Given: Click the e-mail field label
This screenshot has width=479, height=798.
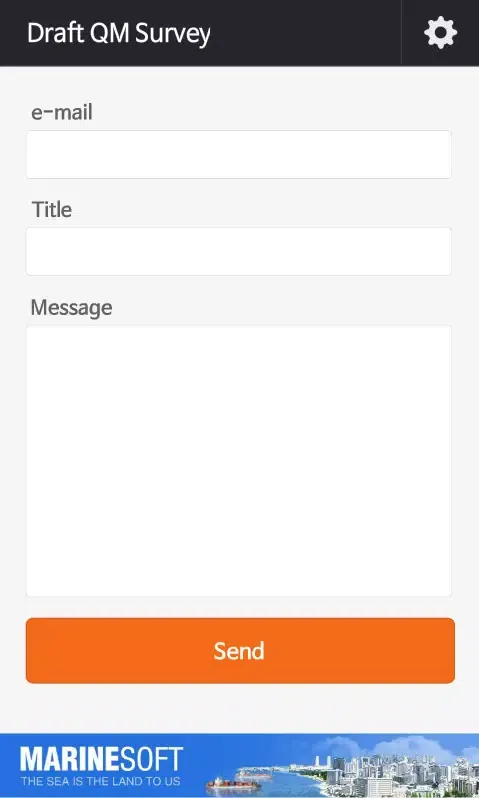Looking at the screenshot, I should (62, 112).
